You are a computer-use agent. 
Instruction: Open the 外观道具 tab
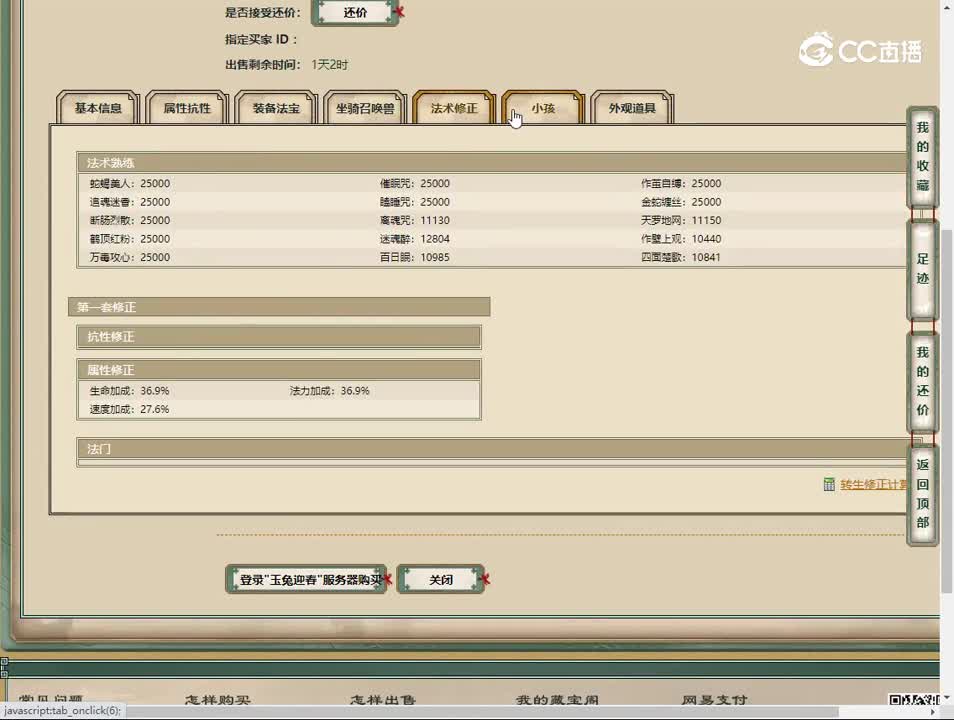(x=632, y=108)
